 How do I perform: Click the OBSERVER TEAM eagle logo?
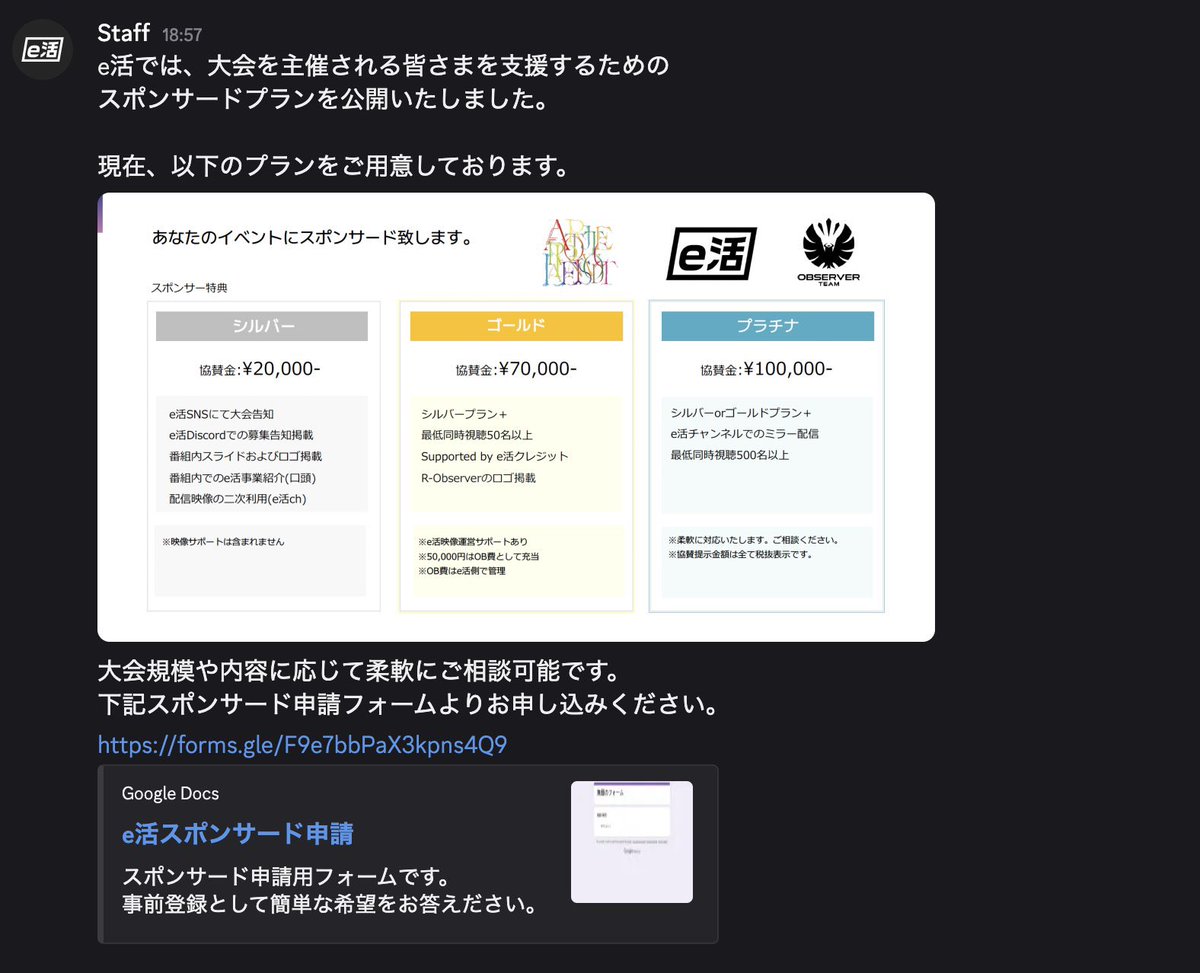click(x=830, y=253)
